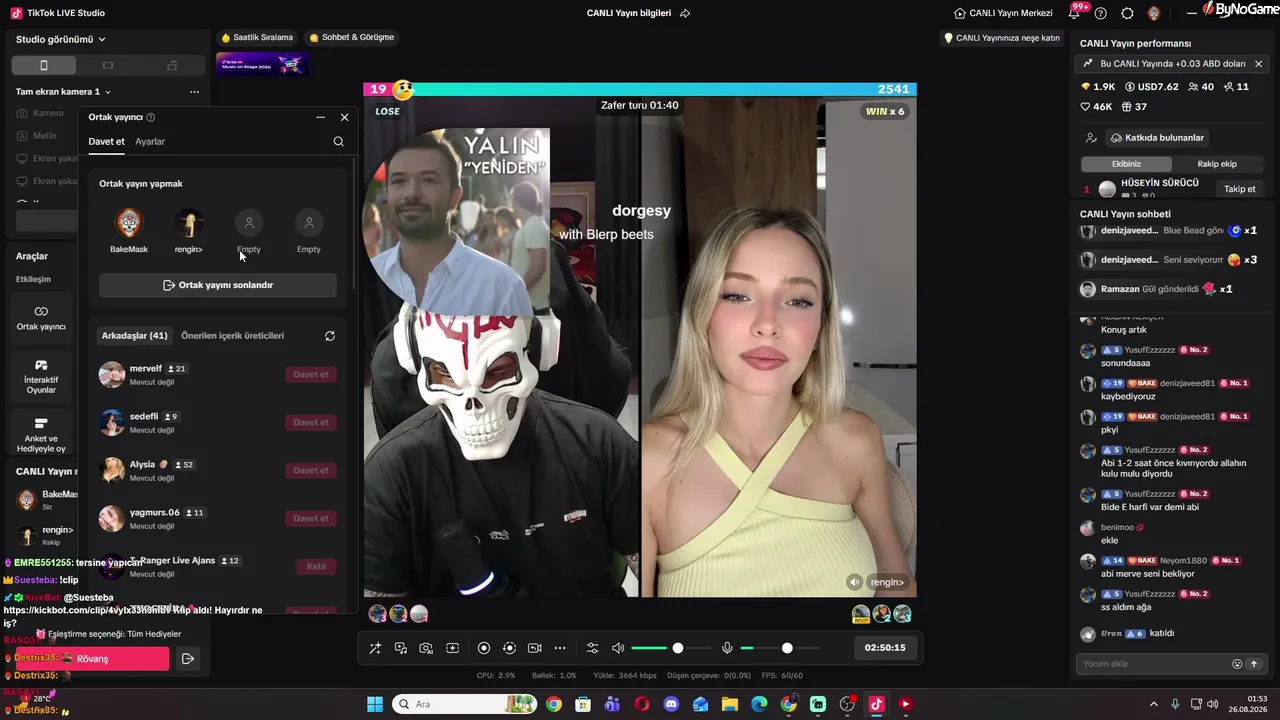Expand the Tam ekran kamera 1 dropdown
This screenshot has width=1280, height=720.
click(63, 92)
